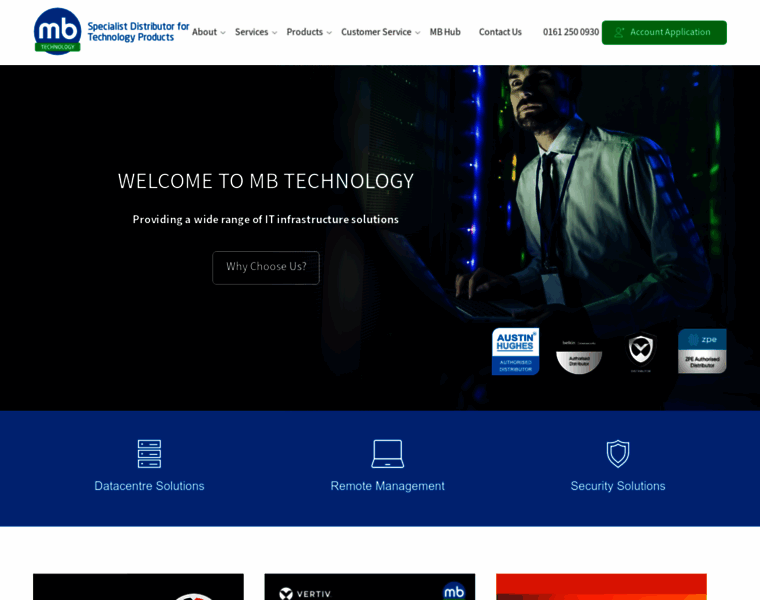
Task: Click the ZPE authorised distributor badge
Action: point(702,351)
